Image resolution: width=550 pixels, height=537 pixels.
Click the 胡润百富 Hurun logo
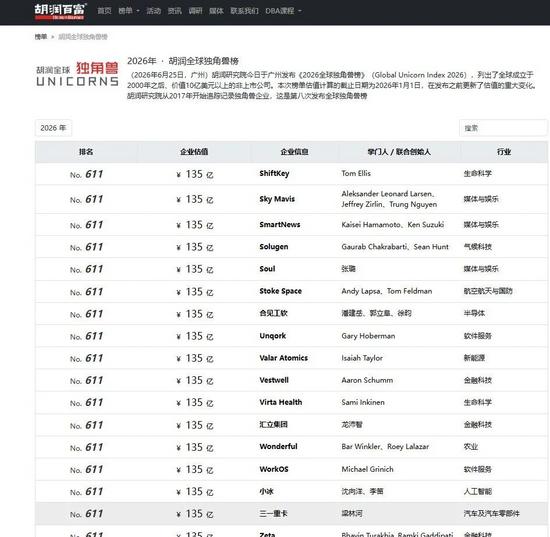pos(60,12)
